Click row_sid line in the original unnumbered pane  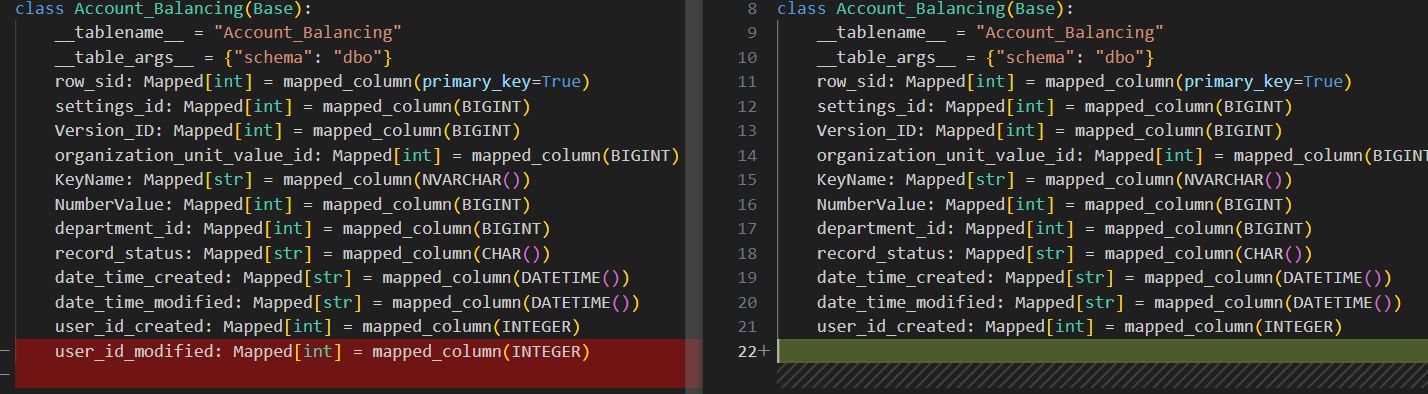click(322, 82)
